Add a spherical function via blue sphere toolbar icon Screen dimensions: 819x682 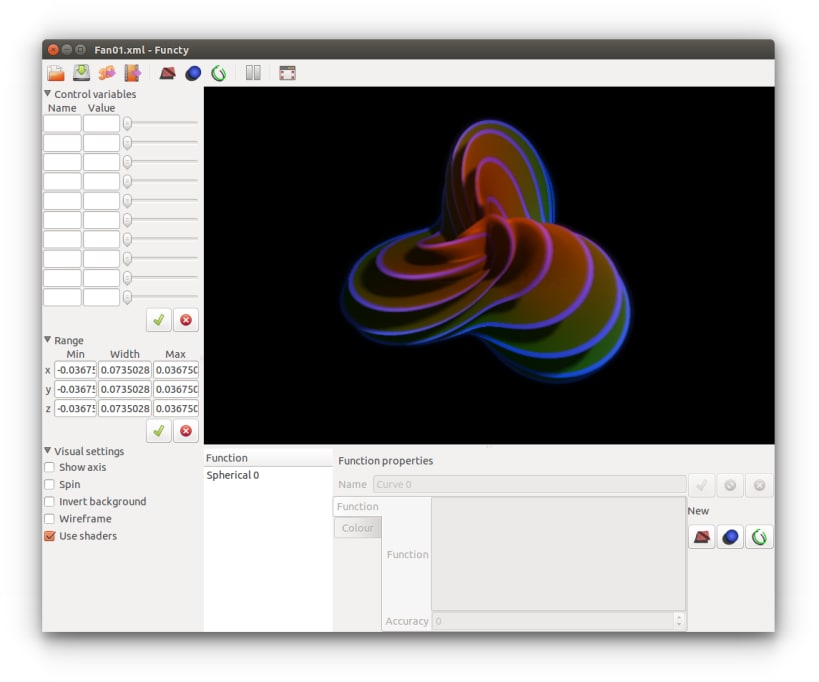(193, 73)
